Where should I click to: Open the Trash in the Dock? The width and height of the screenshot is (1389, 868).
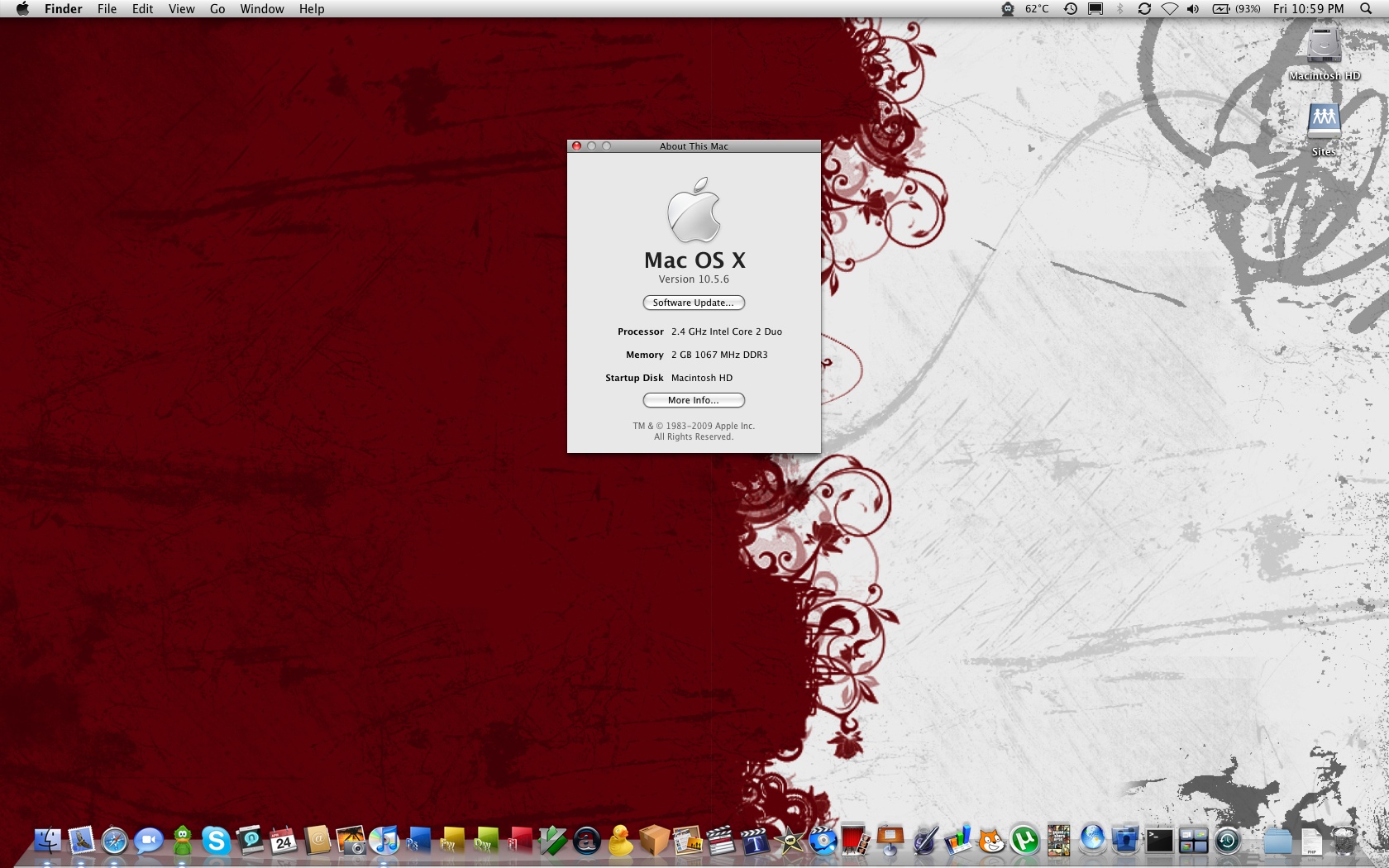click(x=1345, y=841)
